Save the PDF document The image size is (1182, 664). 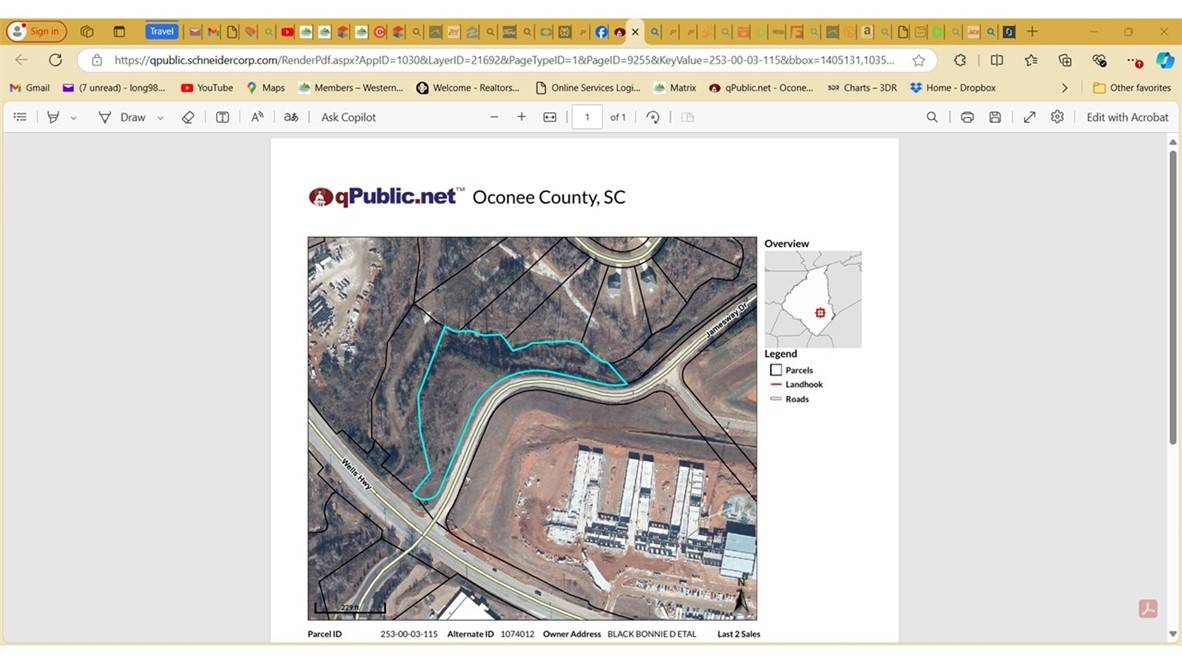pos(995,117)
